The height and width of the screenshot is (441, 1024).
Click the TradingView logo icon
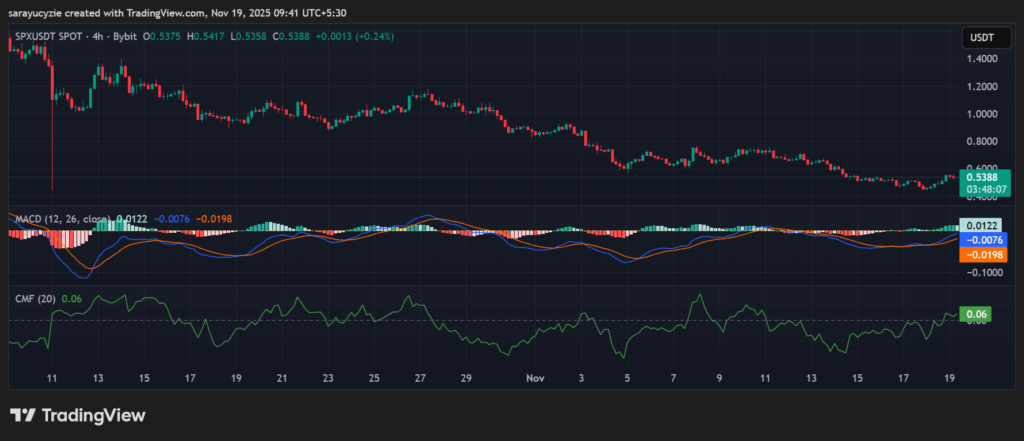pos(24,415)
